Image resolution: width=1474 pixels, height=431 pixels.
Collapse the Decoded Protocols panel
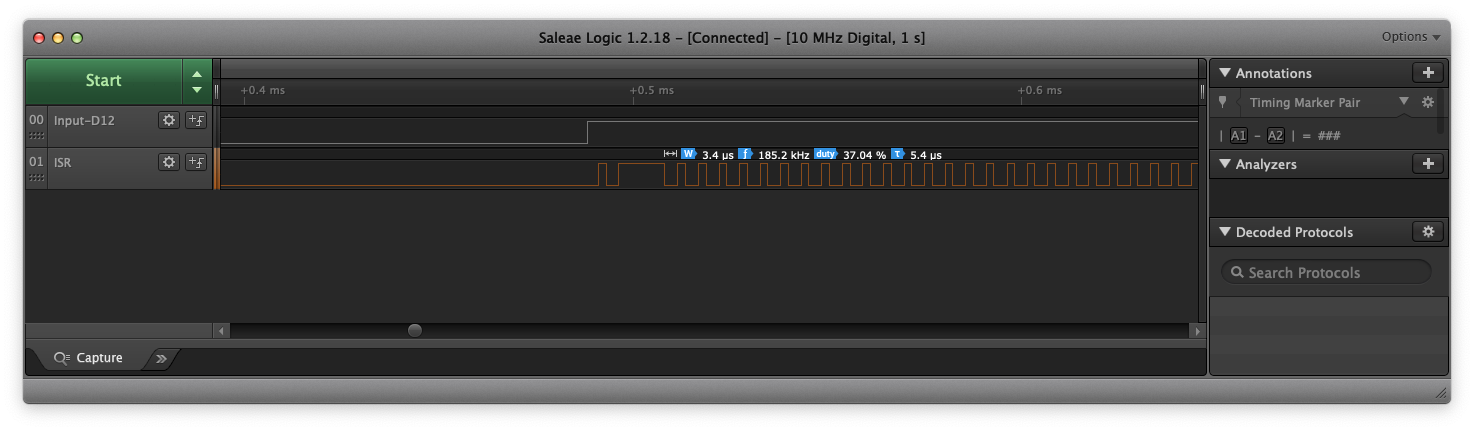tap(1225, 232)
